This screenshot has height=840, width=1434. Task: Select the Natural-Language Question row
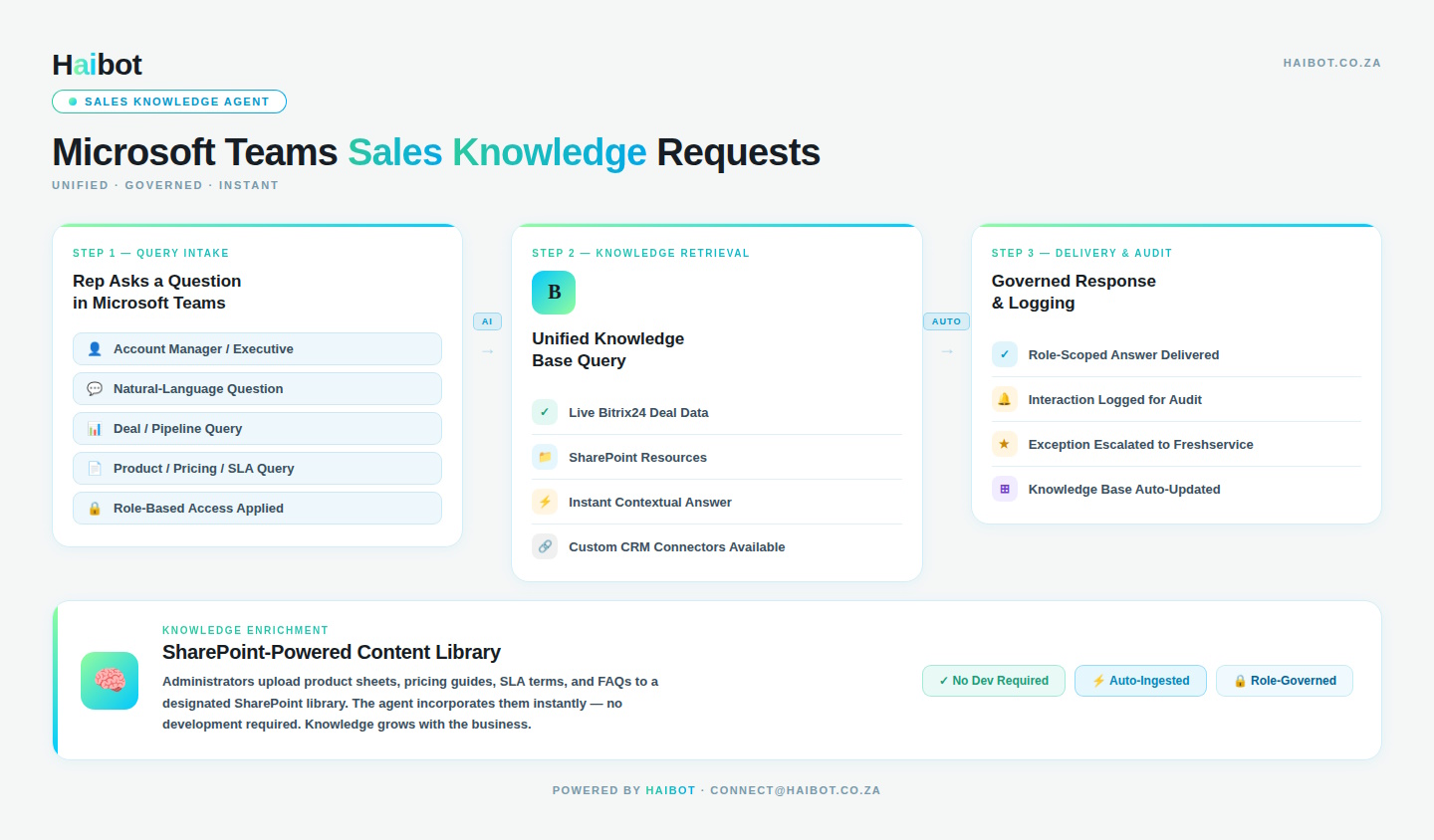257,389
